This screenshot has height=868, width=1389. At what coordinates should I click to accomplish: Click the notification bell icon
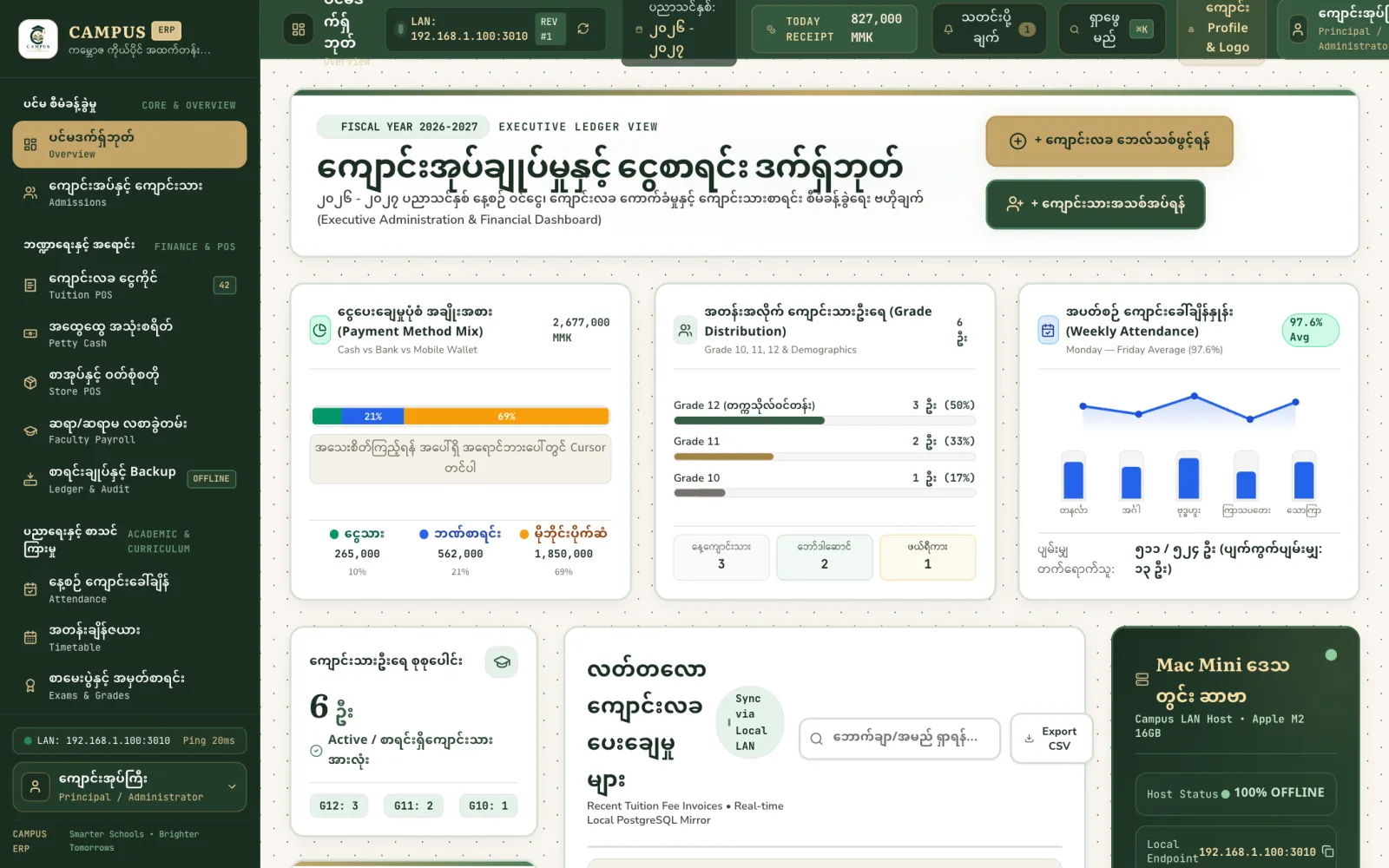[x=948, y=30]
